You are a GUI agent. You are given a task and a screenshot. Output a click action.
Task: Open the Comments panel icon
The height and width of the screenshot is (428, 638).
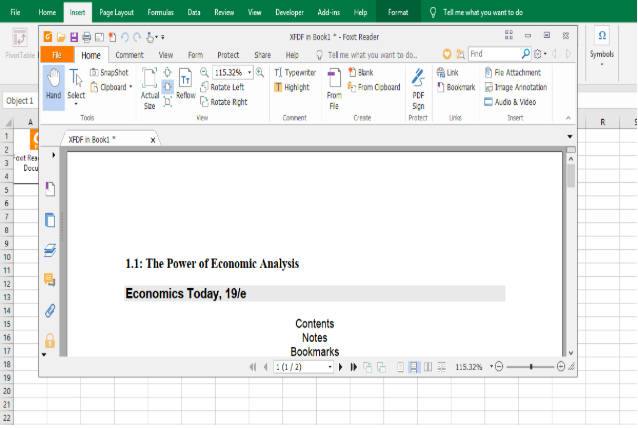[50, 280]
